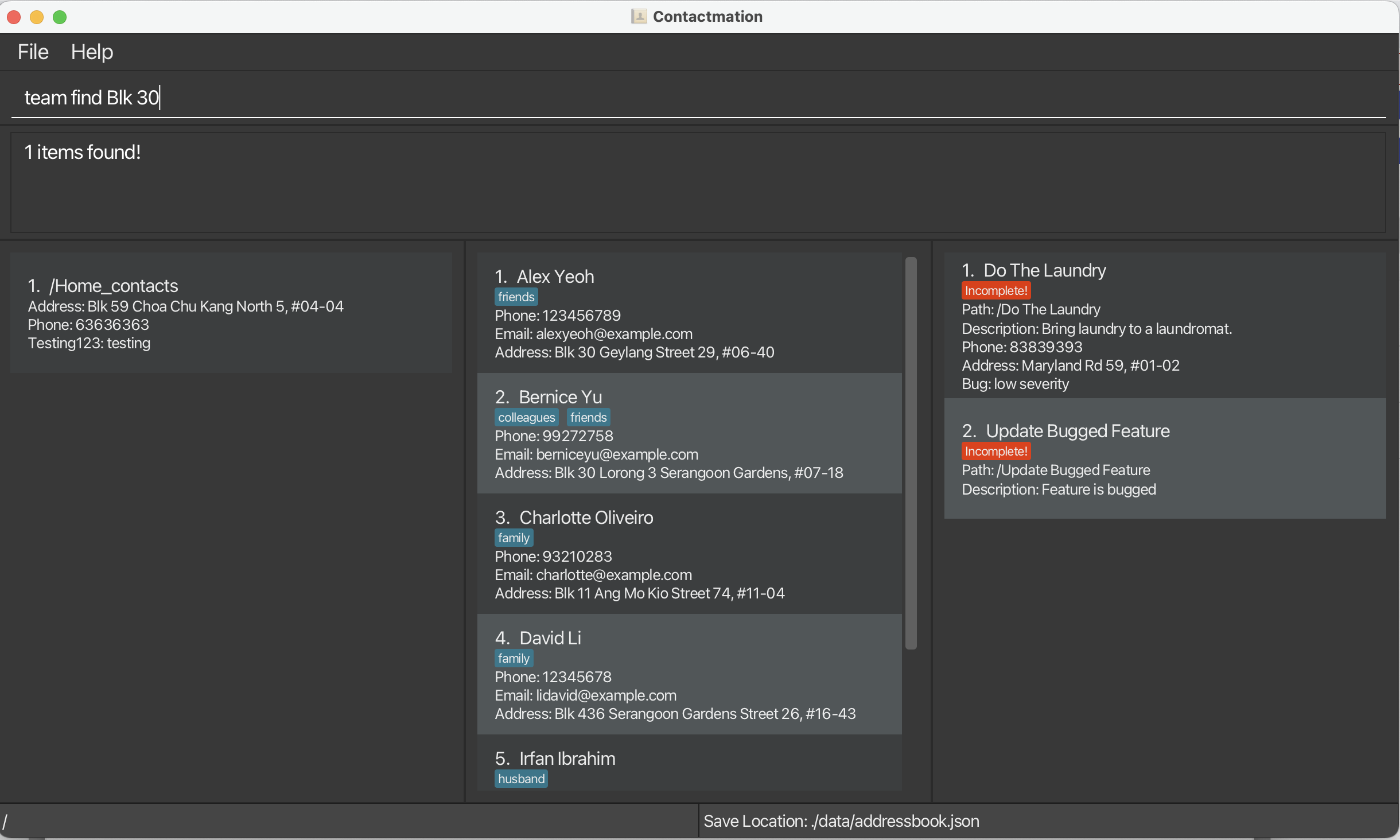Select Alex Yeoh contact card
This screenshot has width=1400, height=840.
pos(689,313)
